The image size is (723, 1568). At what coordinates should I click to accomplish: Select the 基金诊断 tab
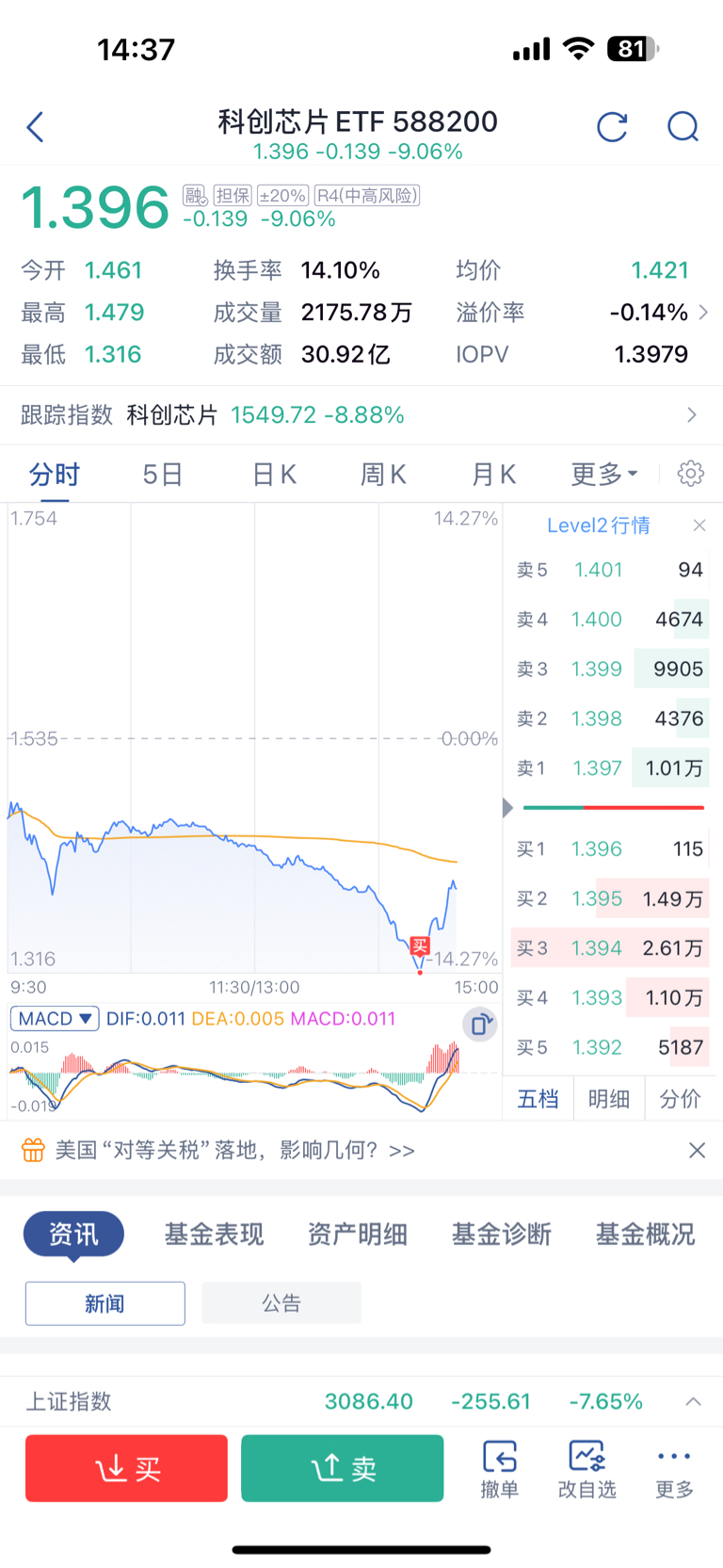pos(501,1234)
